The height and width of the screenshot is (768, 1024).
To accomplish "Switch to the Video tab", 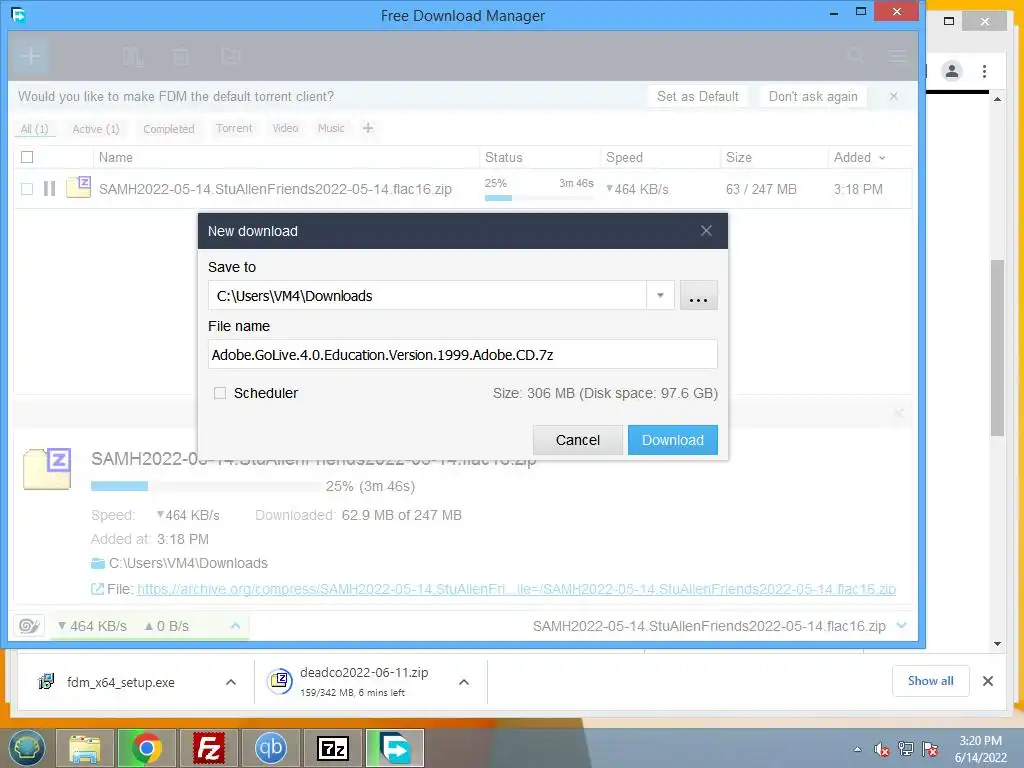I will [285, 128].
